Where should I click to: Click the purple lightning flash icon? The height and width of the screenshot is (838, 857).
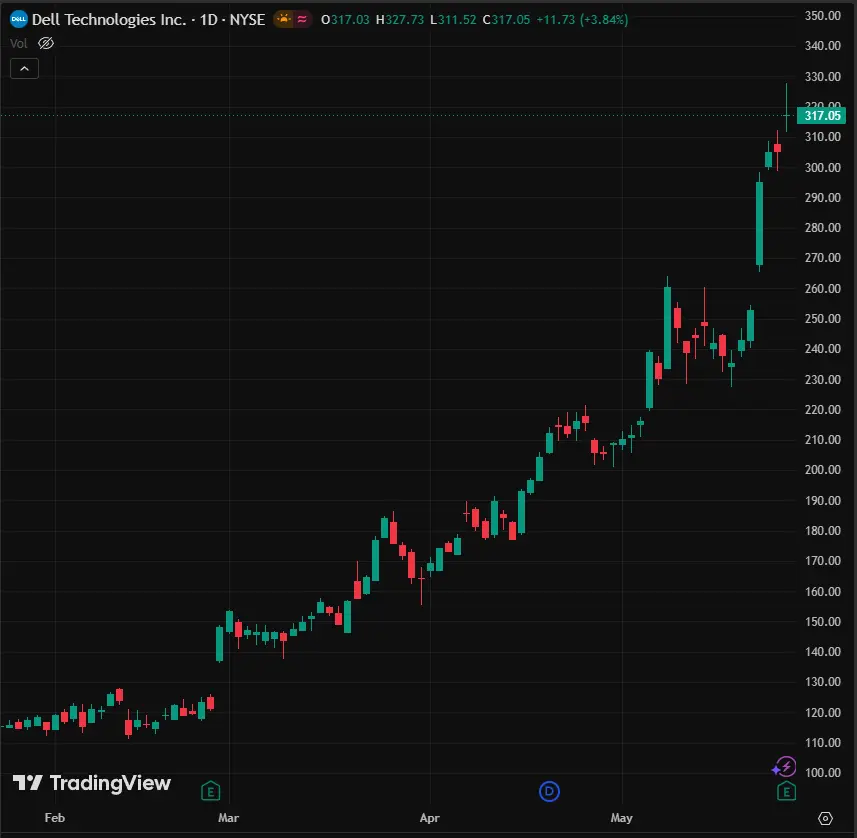pyautogui.click(x=784, y=767)
